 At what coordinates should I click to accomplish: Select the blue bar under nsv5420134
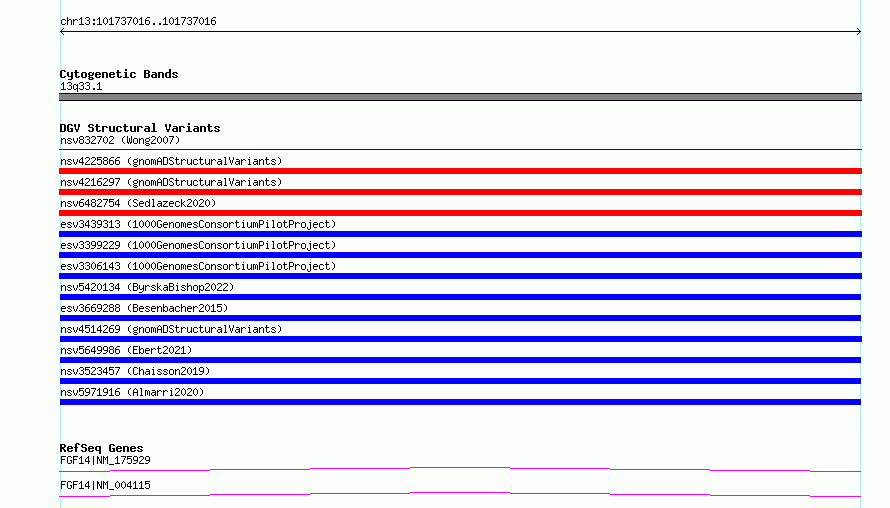click(x=460, y=297)
